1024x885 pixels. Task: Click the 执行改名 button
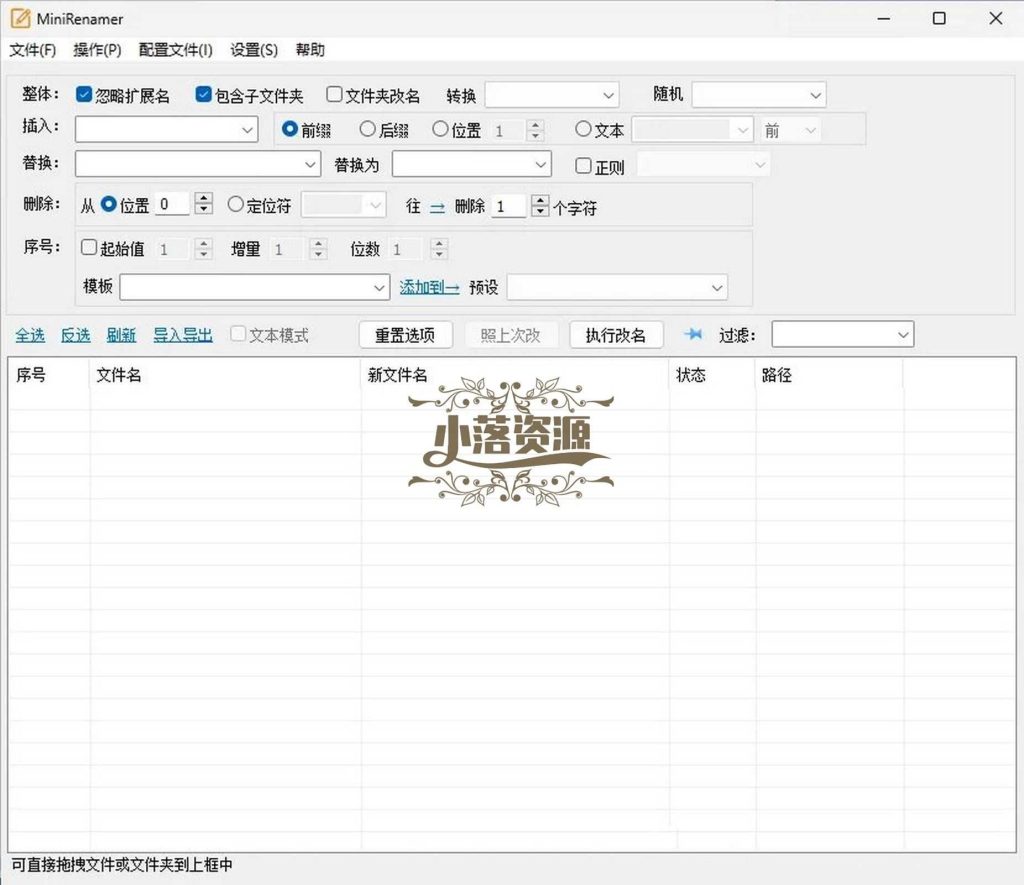616,335
